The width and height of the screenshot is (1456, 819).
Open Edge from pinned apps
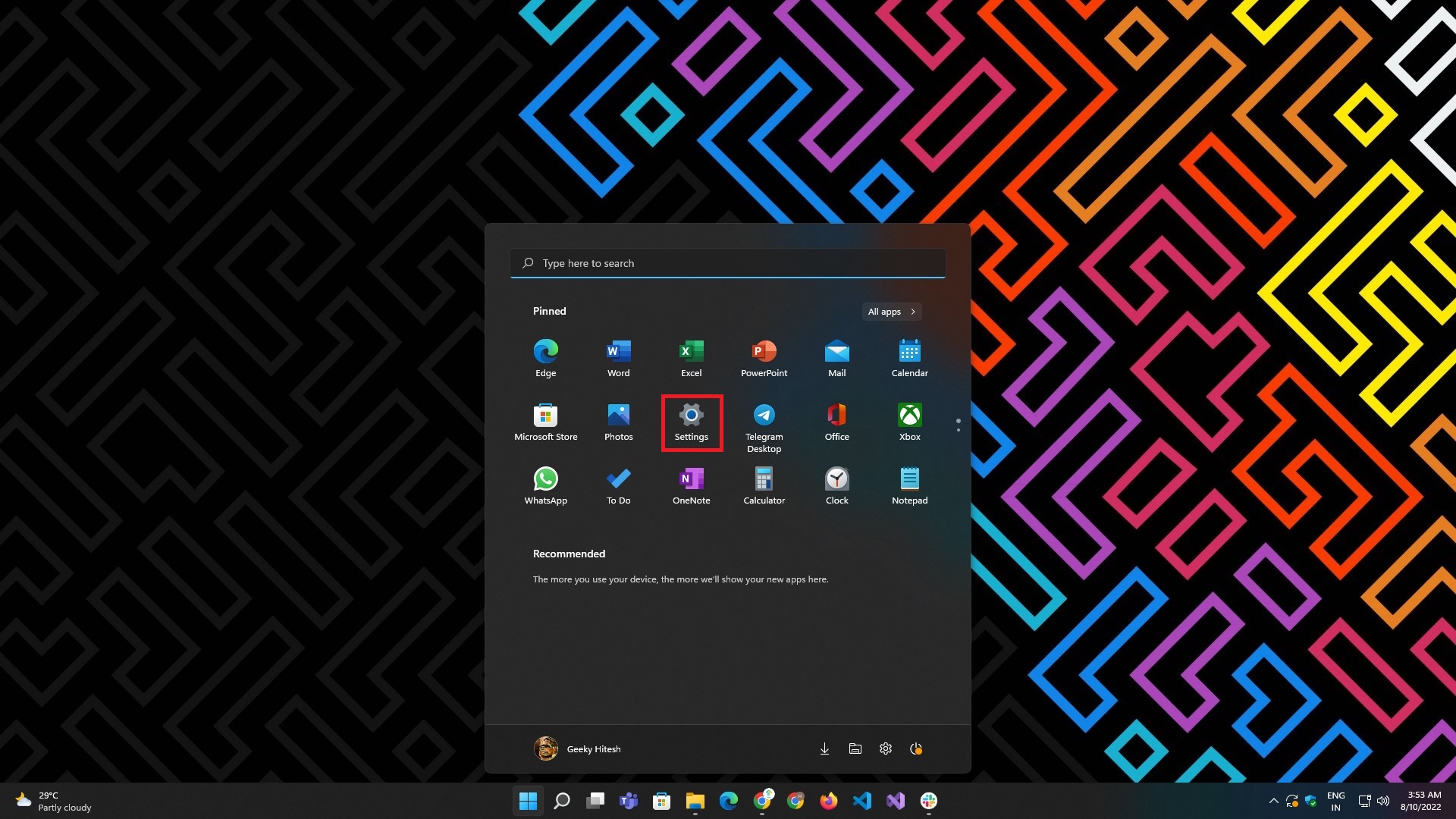coord(545,358)
